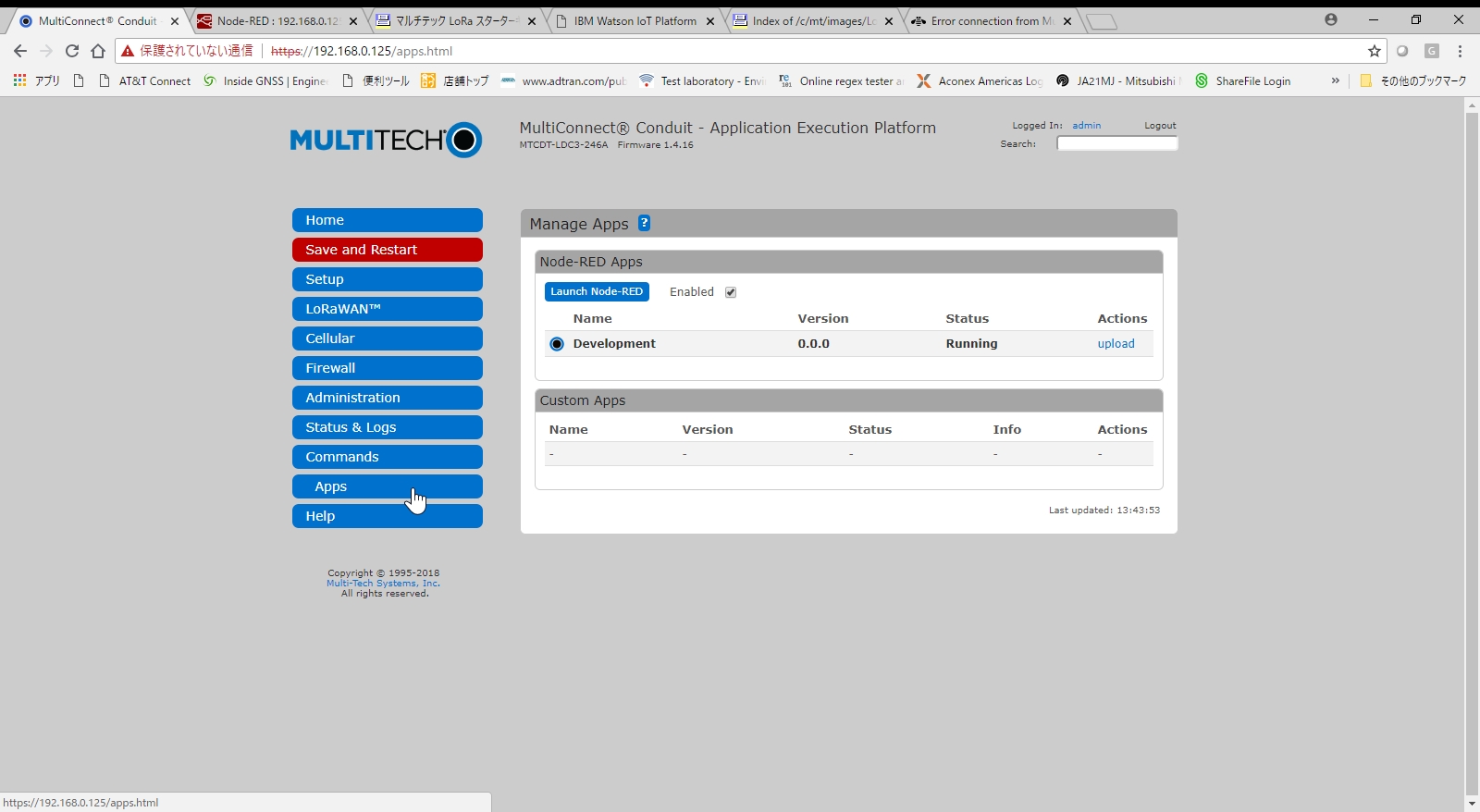This screenshot has width=1480, height=812.
Task: Open the 店舗トップ bookmark
Action: click(455, 80)
